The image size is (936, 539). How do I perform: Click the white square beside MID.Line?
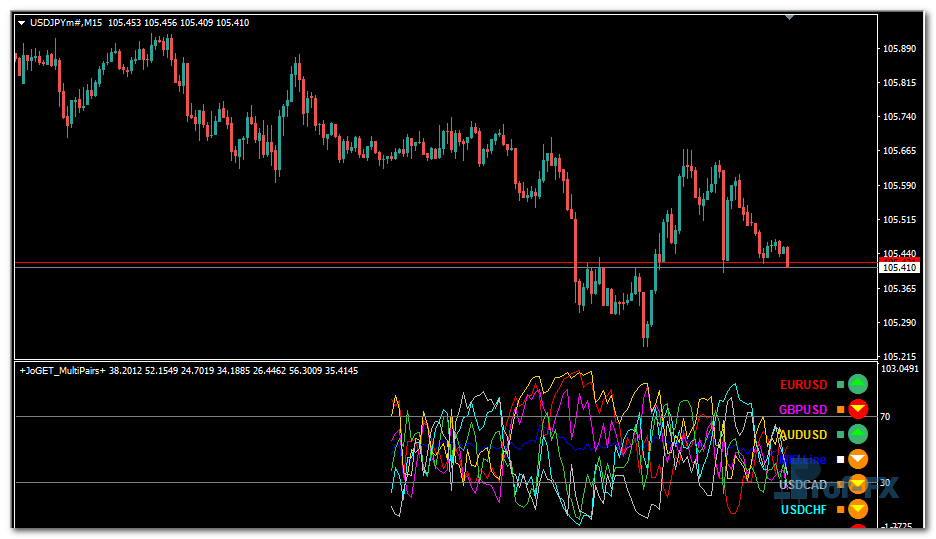point(840,460)
